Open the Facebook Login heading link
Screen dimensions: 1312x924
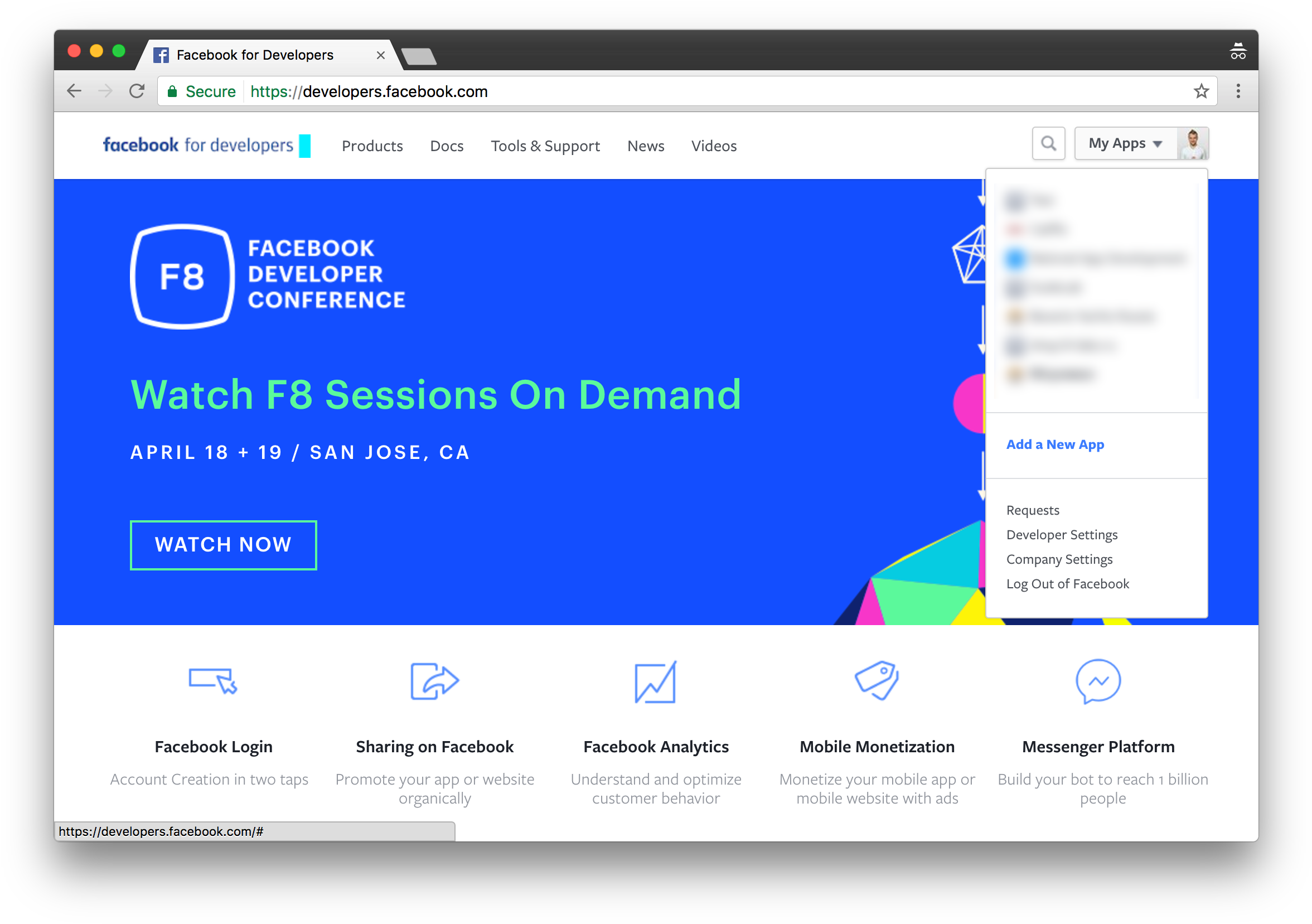(214, 747)
